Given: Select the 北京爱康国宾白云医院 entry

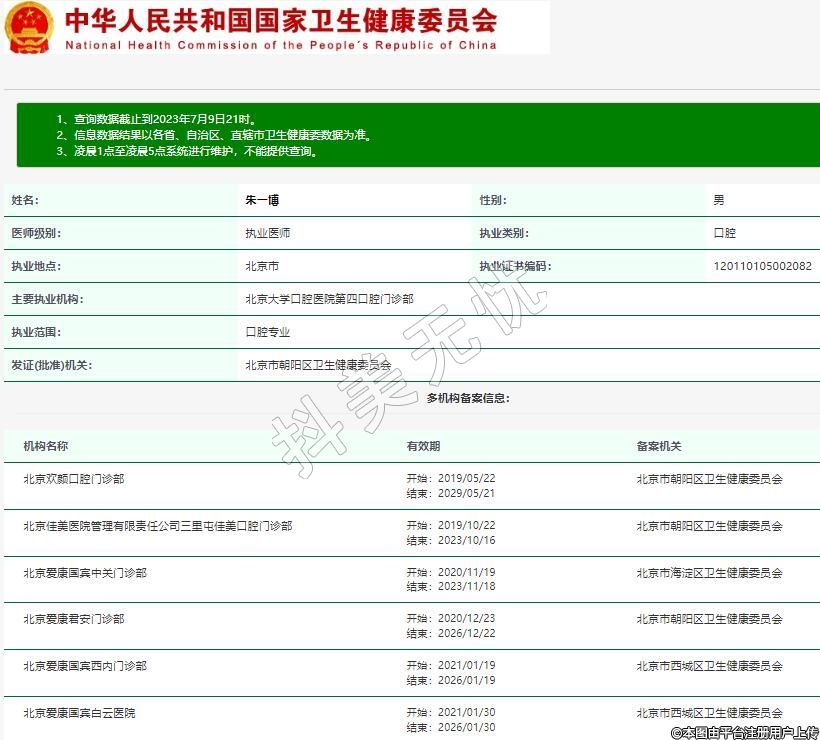Looking at the screenshot, I should [79, 713].
